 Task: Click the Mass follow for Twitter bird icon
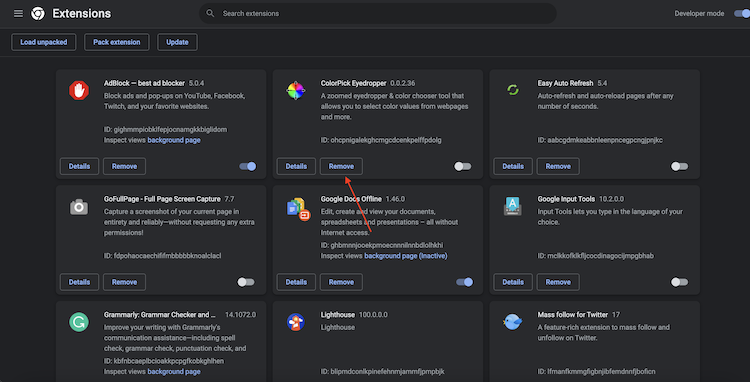tap(512, 322)
